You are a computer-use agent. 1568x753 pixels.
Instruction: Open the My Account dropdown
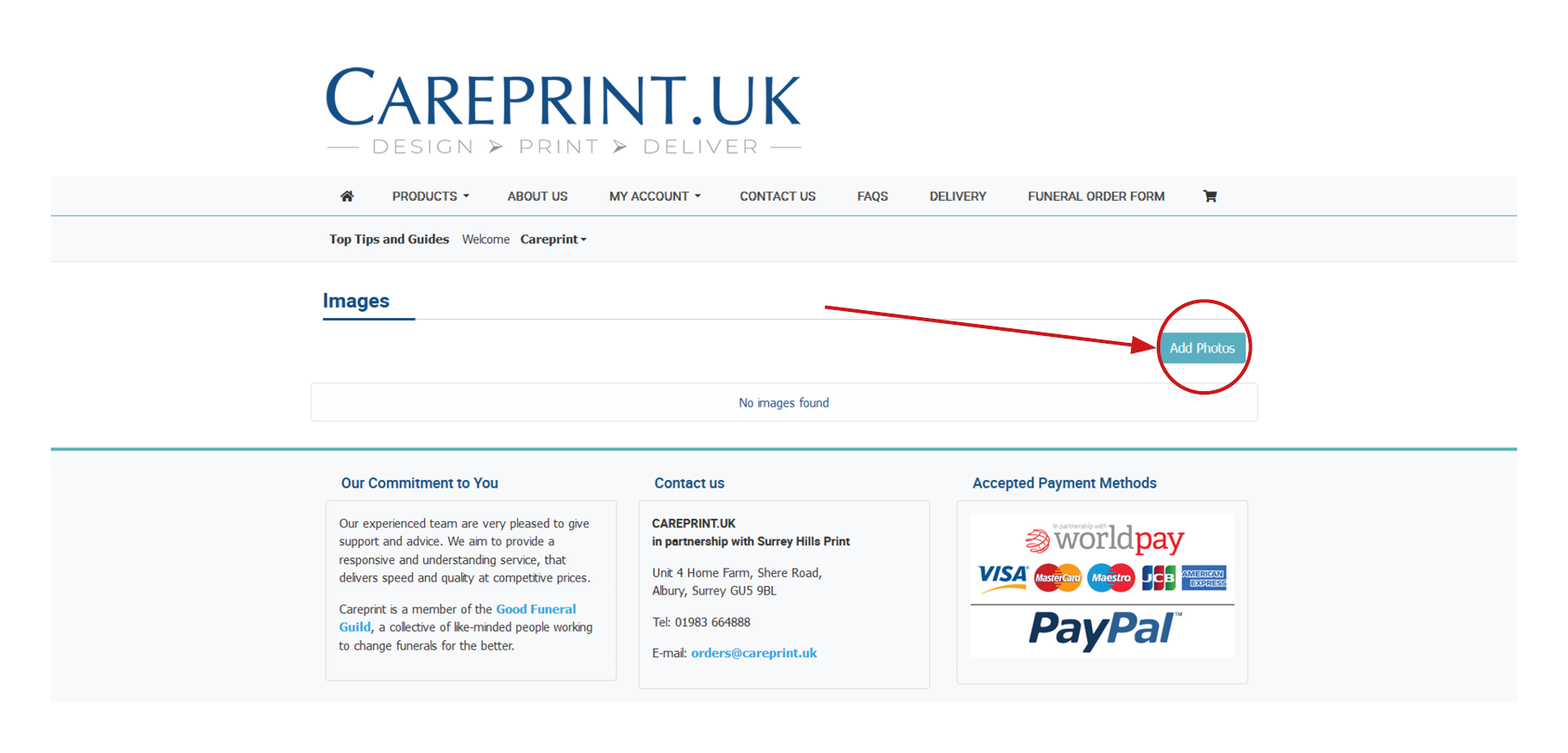(655, 196)
